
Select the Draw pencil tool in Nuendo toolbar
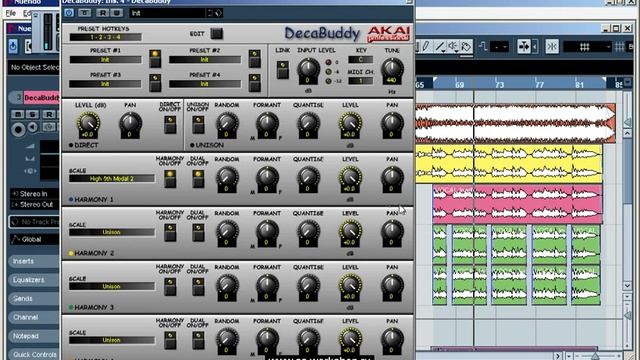click(426, 46)
